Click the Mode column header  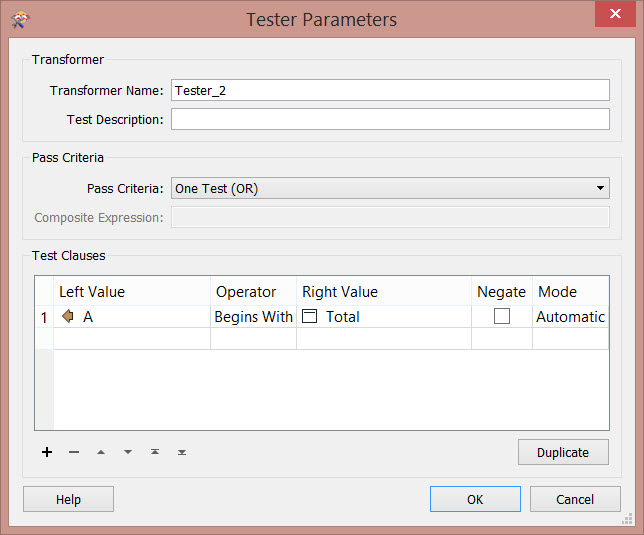tap(570, 292)
